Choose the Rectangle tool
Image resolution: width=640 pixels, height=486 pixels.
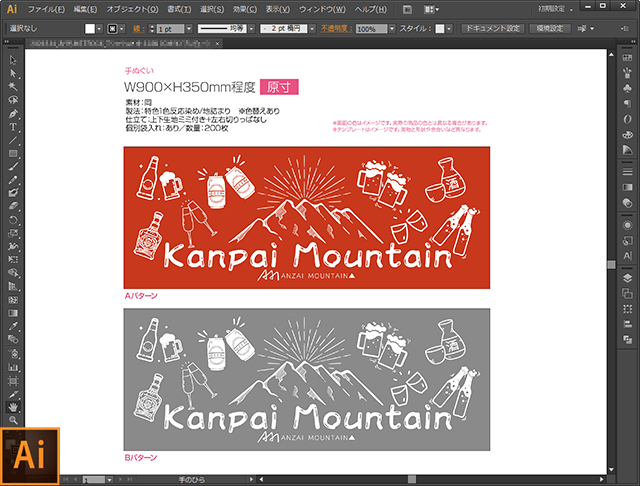pos(13,153)
